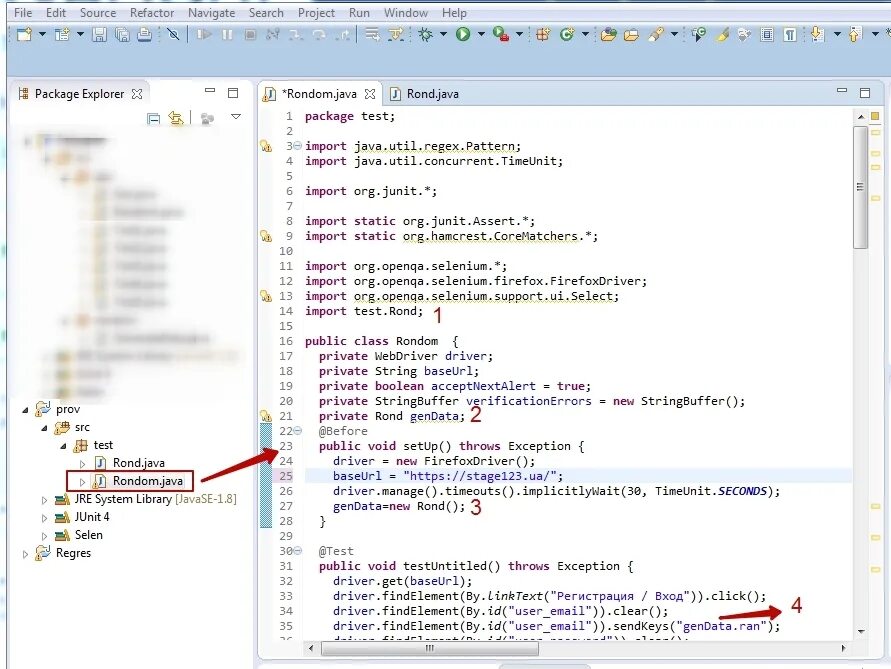Click the Previous Annotation up-arrow icon
This screenshot has height=669, width=891.
point(855,35)
